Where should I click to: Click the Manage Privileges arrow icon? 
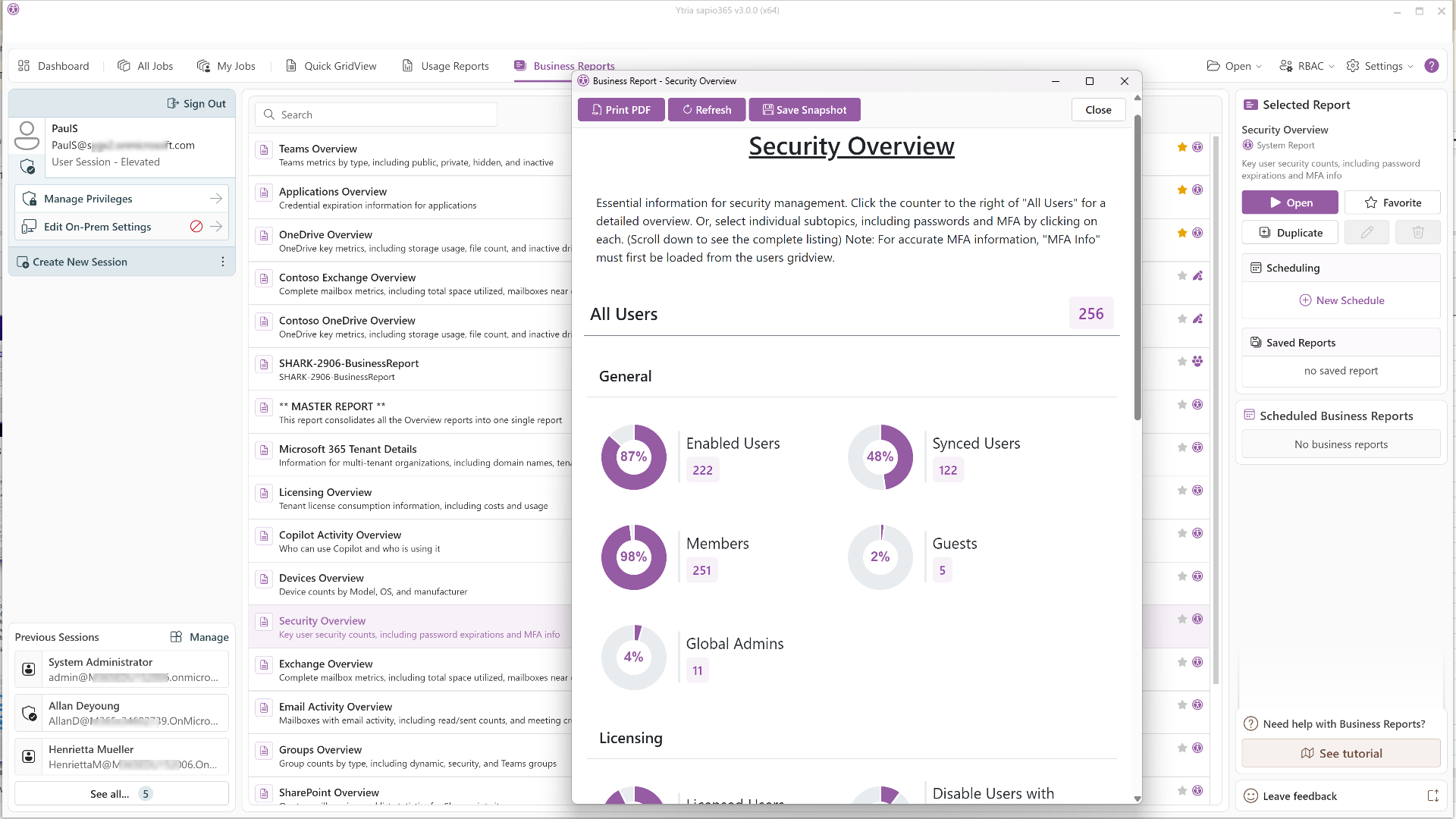coord(216,199)
